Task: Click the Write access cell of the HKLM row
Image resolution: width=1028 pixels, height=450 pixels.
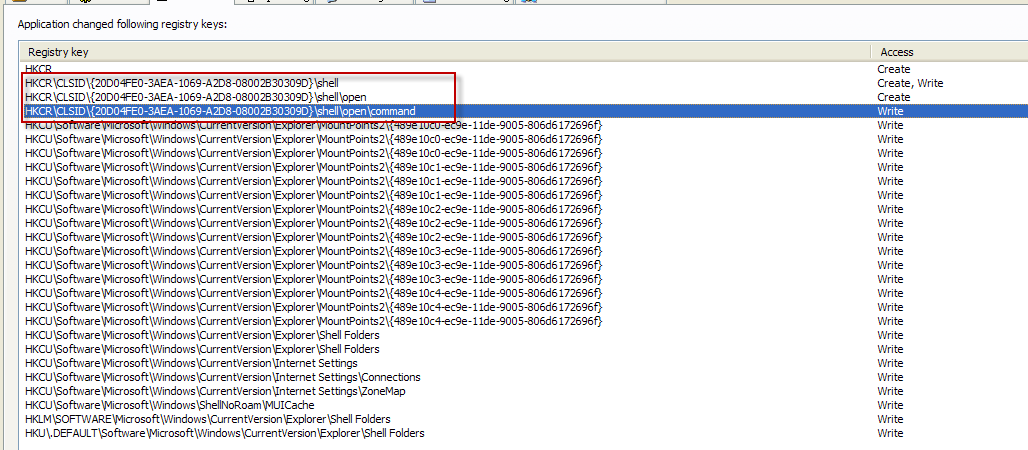Action: click(890, 419)
